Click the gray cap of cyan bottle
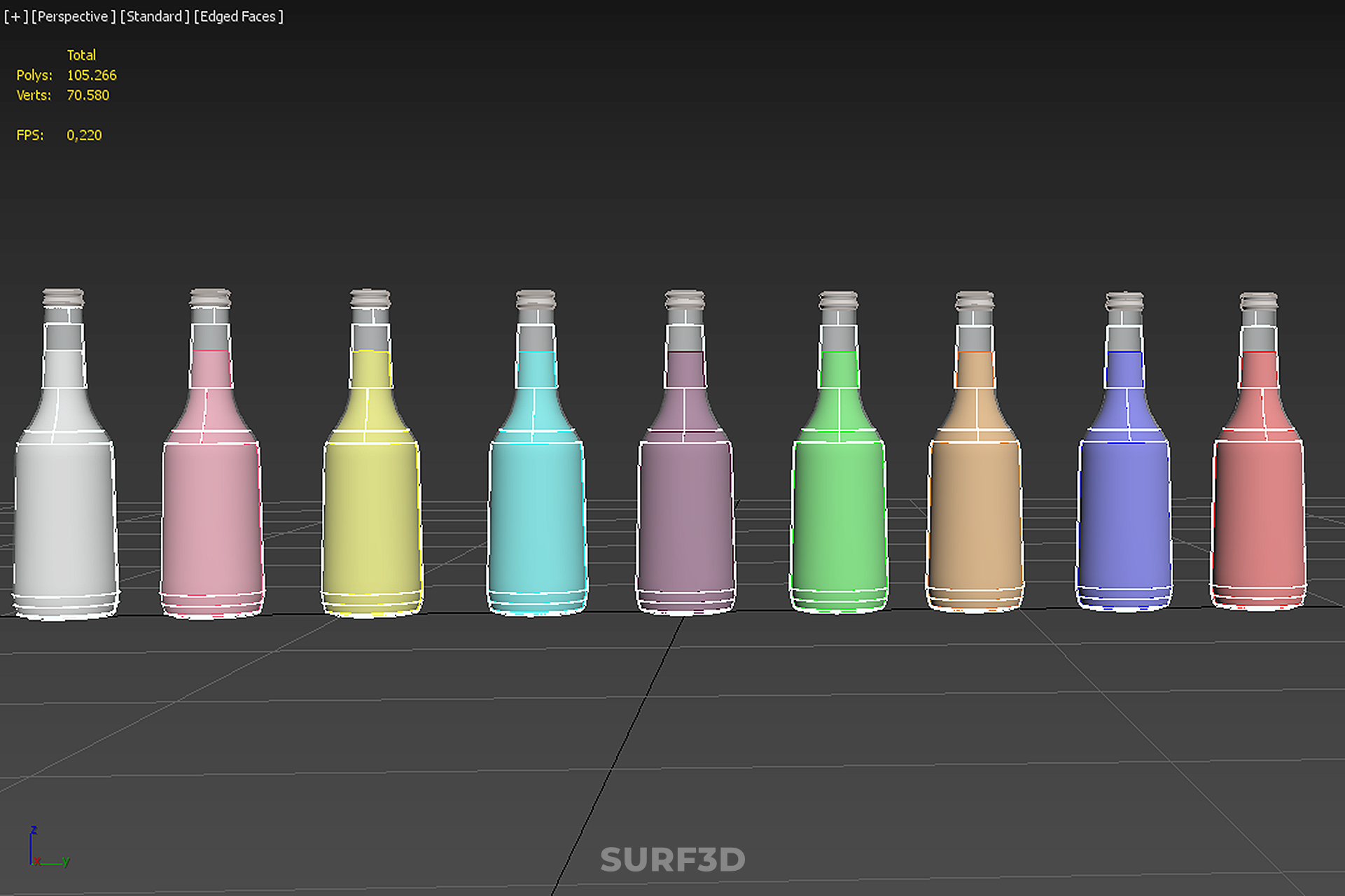Viewport: 1345px width, 896px height. coord(536,301)
